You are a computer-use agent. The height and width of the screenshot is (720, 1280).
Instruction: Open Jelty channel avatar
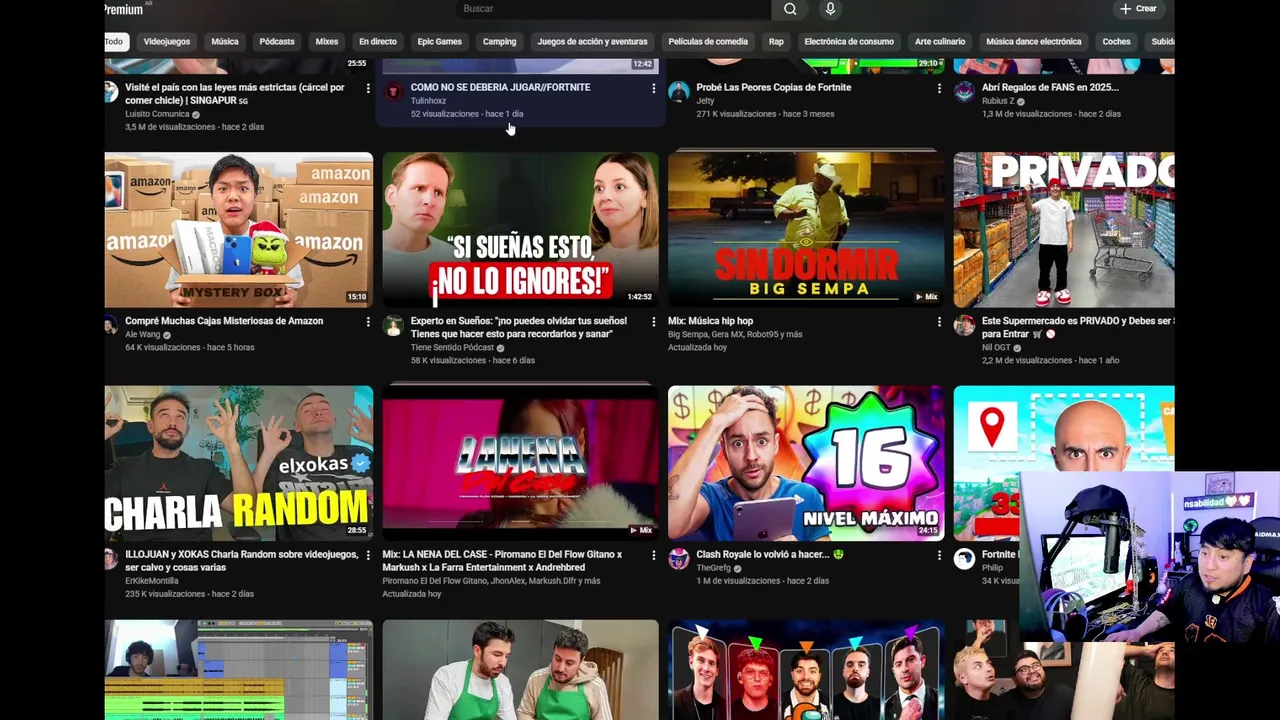679,92
